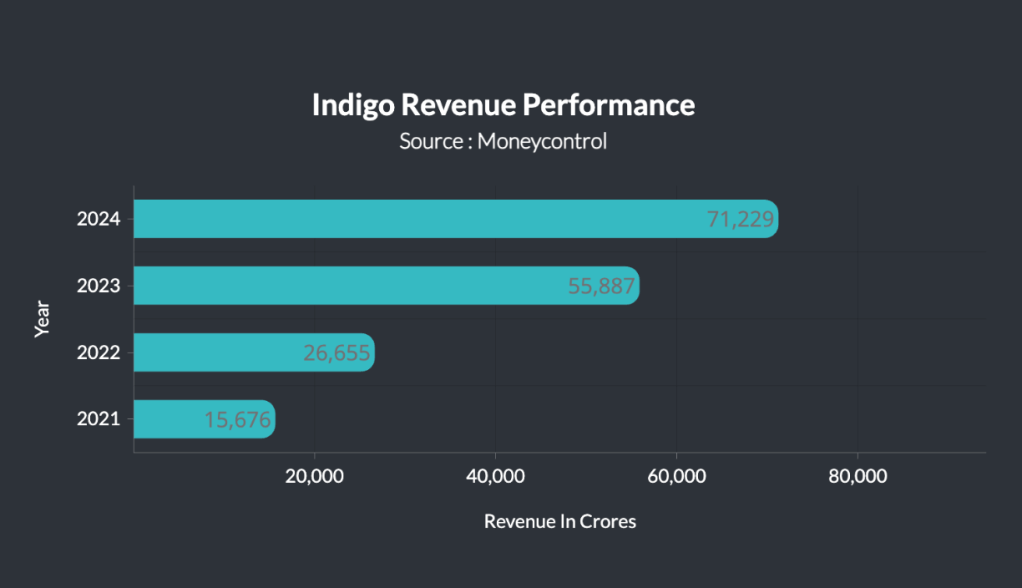Click the 2023 year axis label
This screenshot has width=1022, height=588.
click(x=98, y=286)
